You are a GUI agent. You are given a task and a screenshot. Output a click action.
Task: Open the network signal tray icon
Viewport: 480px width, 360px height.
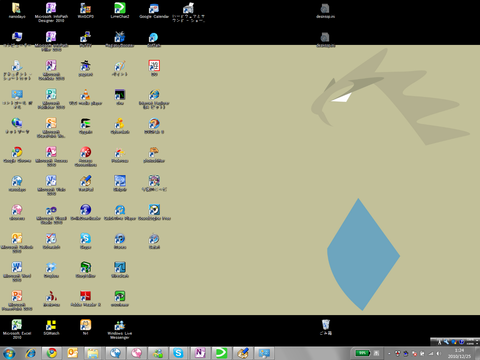pos(431,353)
